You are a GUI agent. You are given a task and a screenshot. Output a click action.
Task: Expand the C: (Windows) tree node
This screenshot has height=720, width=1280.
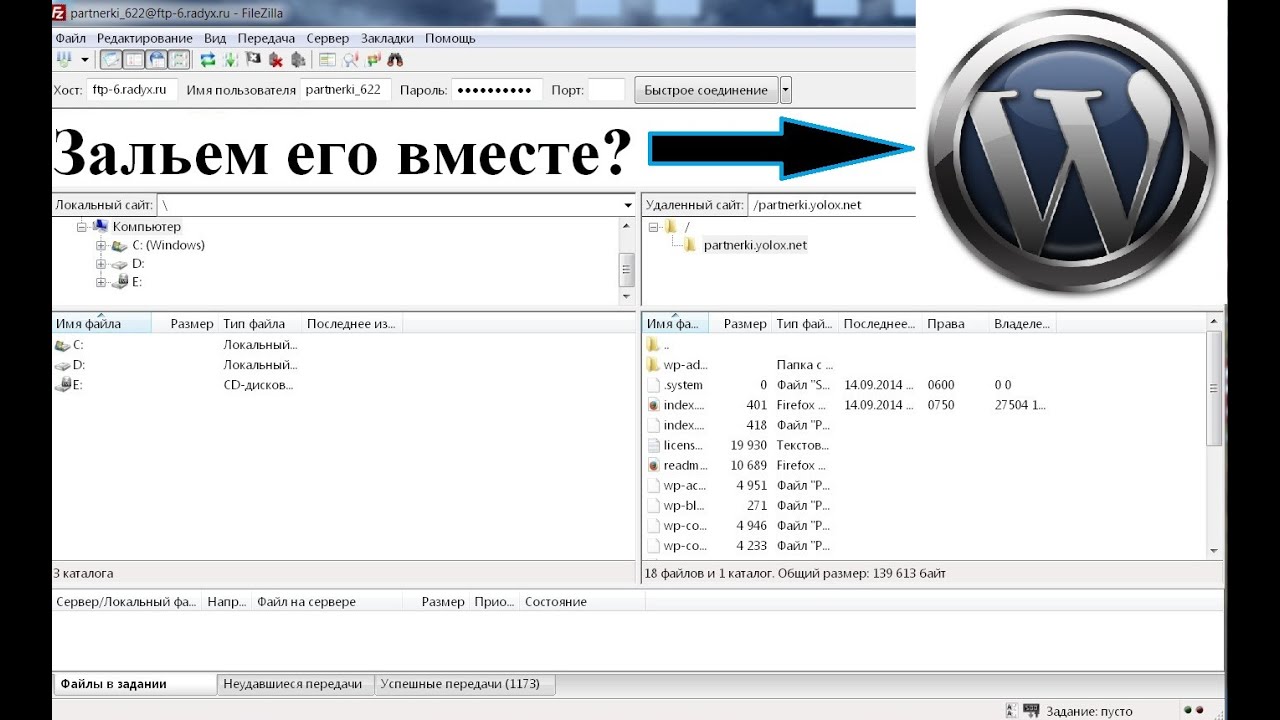click(101, 245)
